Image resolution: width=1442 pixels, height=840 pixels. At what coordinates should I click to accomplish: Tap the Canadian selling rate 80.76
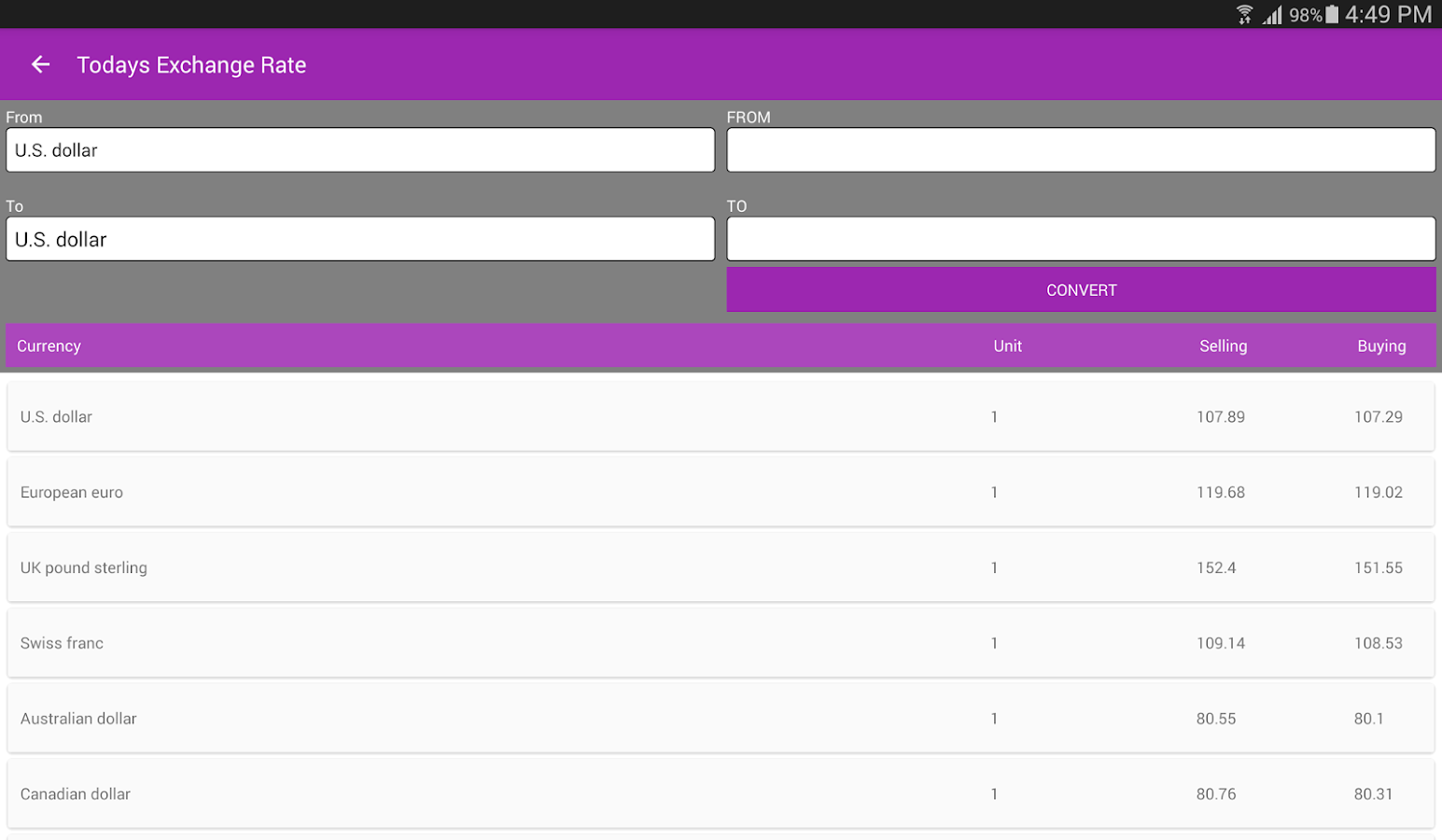1216,795
